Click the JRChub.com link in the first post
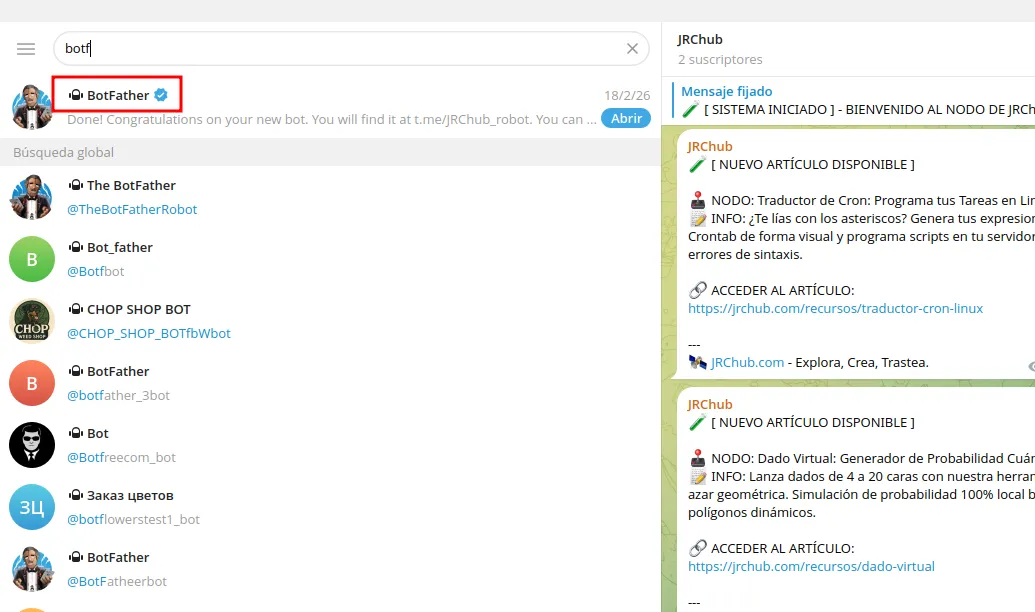Screen dimensions: 1035x612 pyautogui.click(x=747, y=362)
